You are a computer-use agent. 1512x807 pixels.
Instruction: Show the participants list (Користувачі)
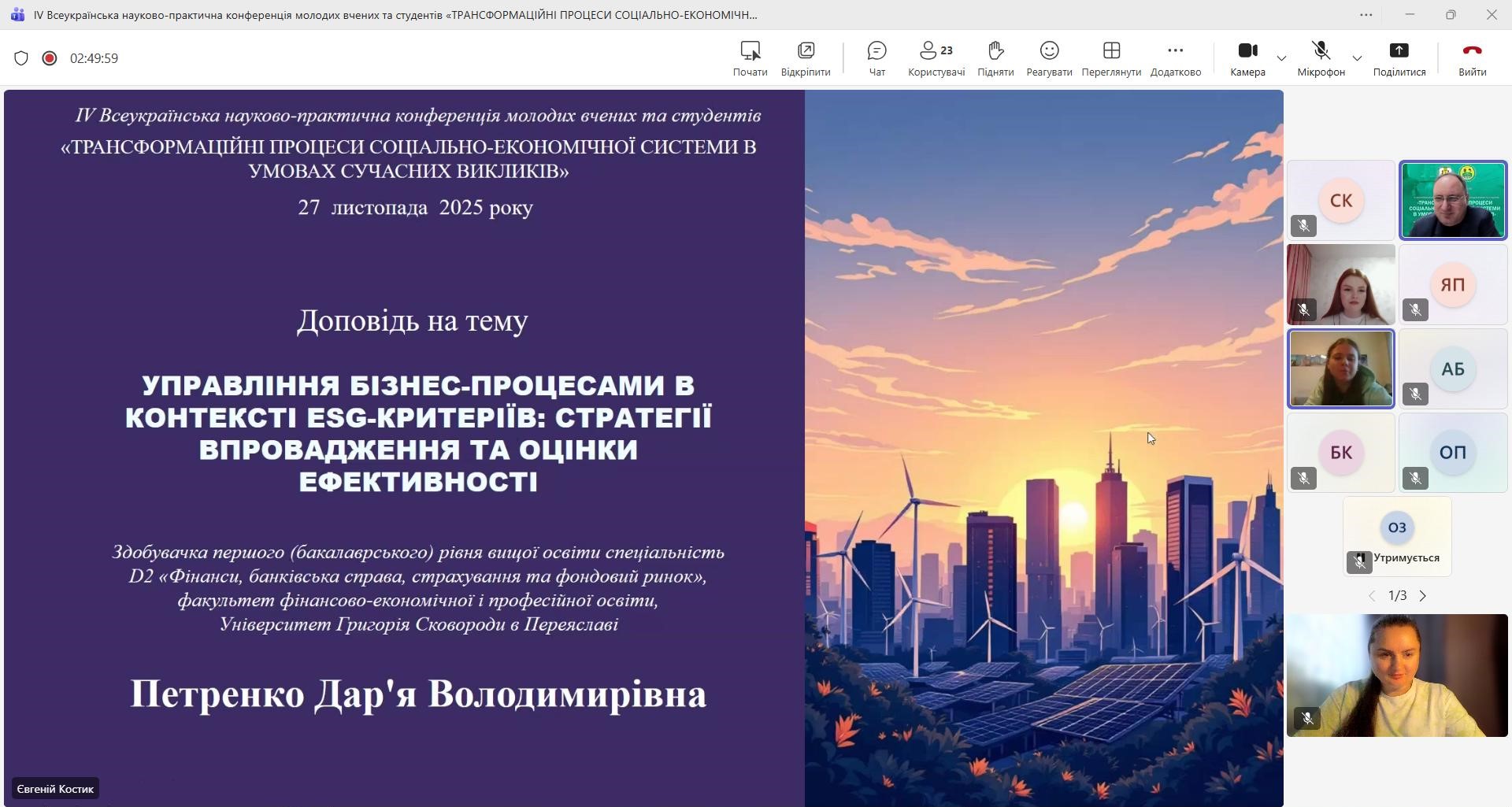[x=936, y=58]
